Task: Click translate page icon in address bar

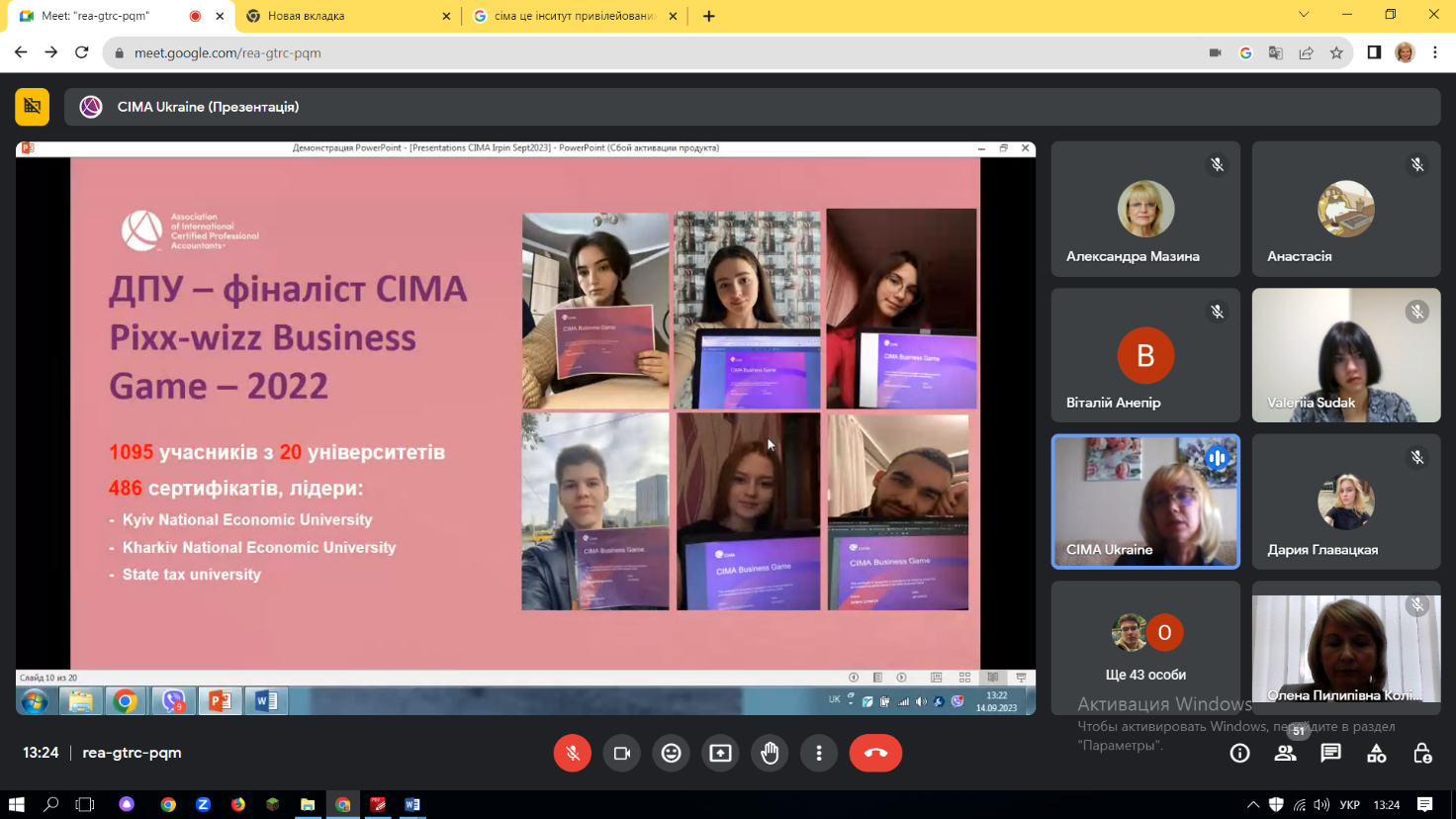Action: [1276, 53]
